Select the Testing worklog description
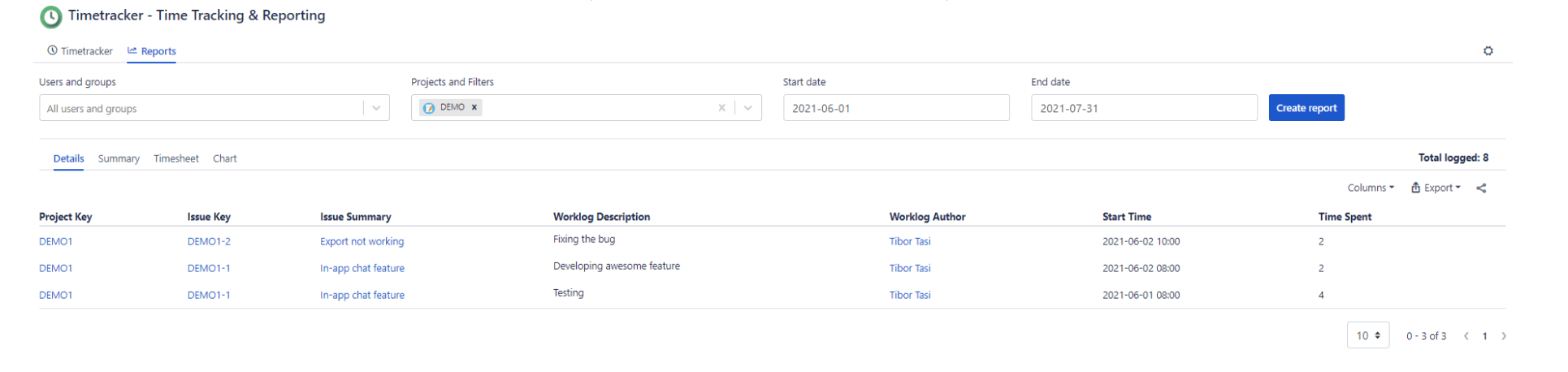1568x372 pixels. (568, 292)
